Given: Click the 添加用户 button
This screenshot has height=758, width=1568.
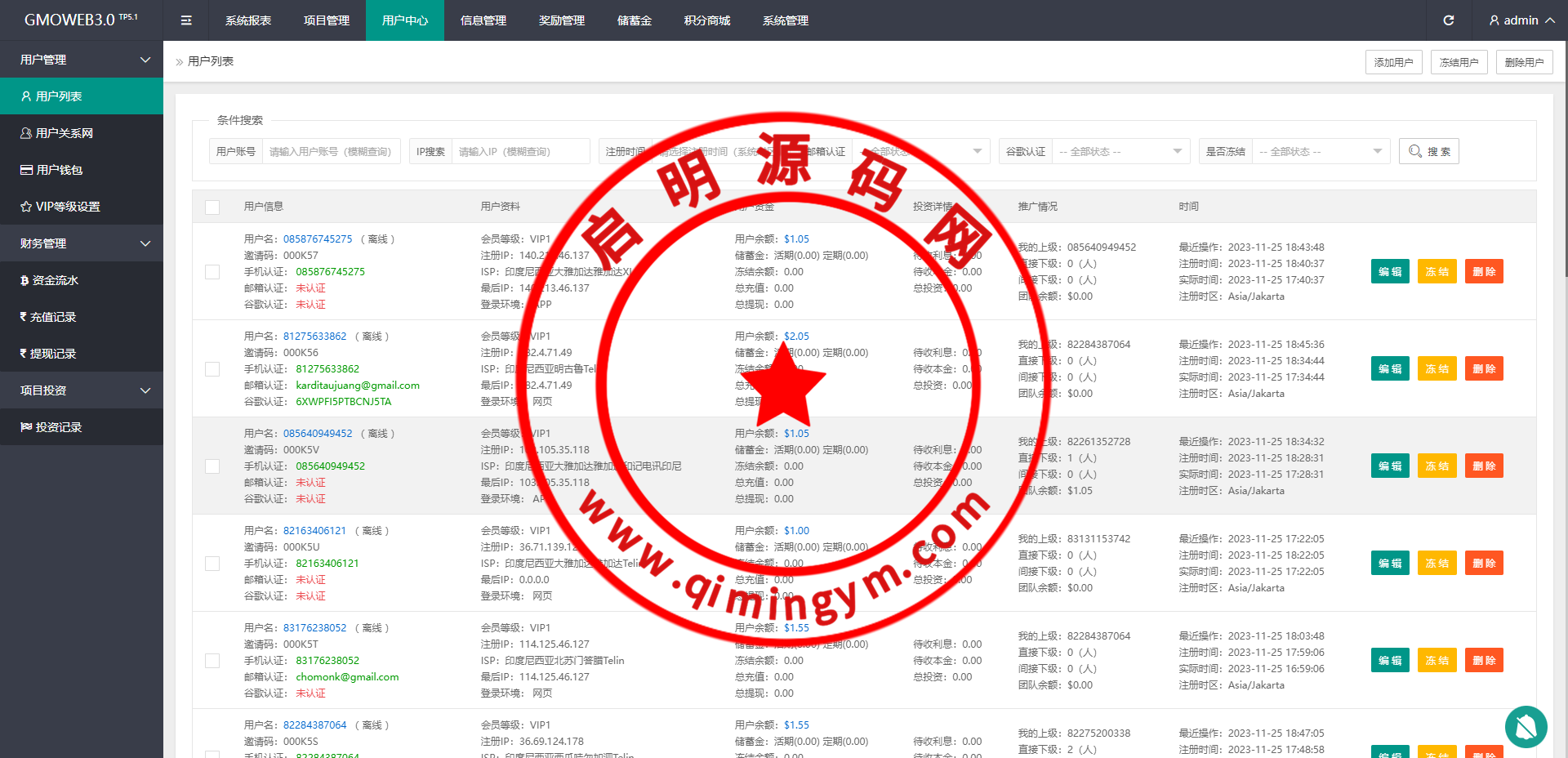Looking at the screenshot, I should (x=1393, y=62).
